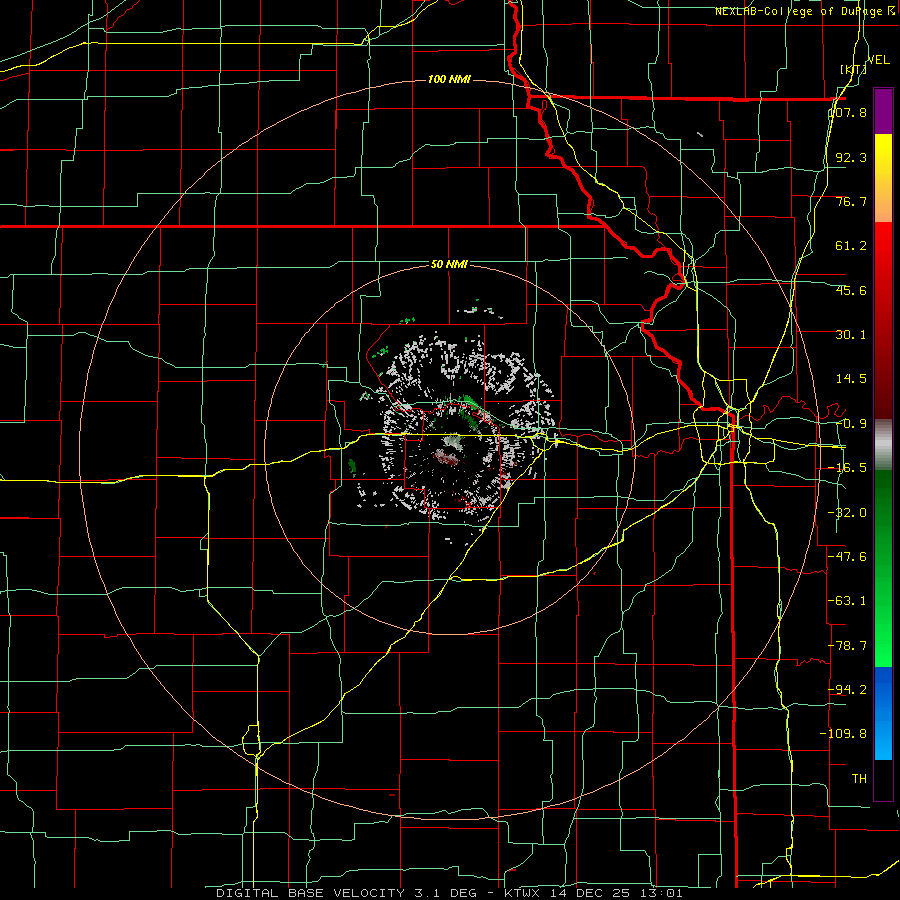900x900 pixels.
Task: Click the [KT] units label
Action: 853,69
